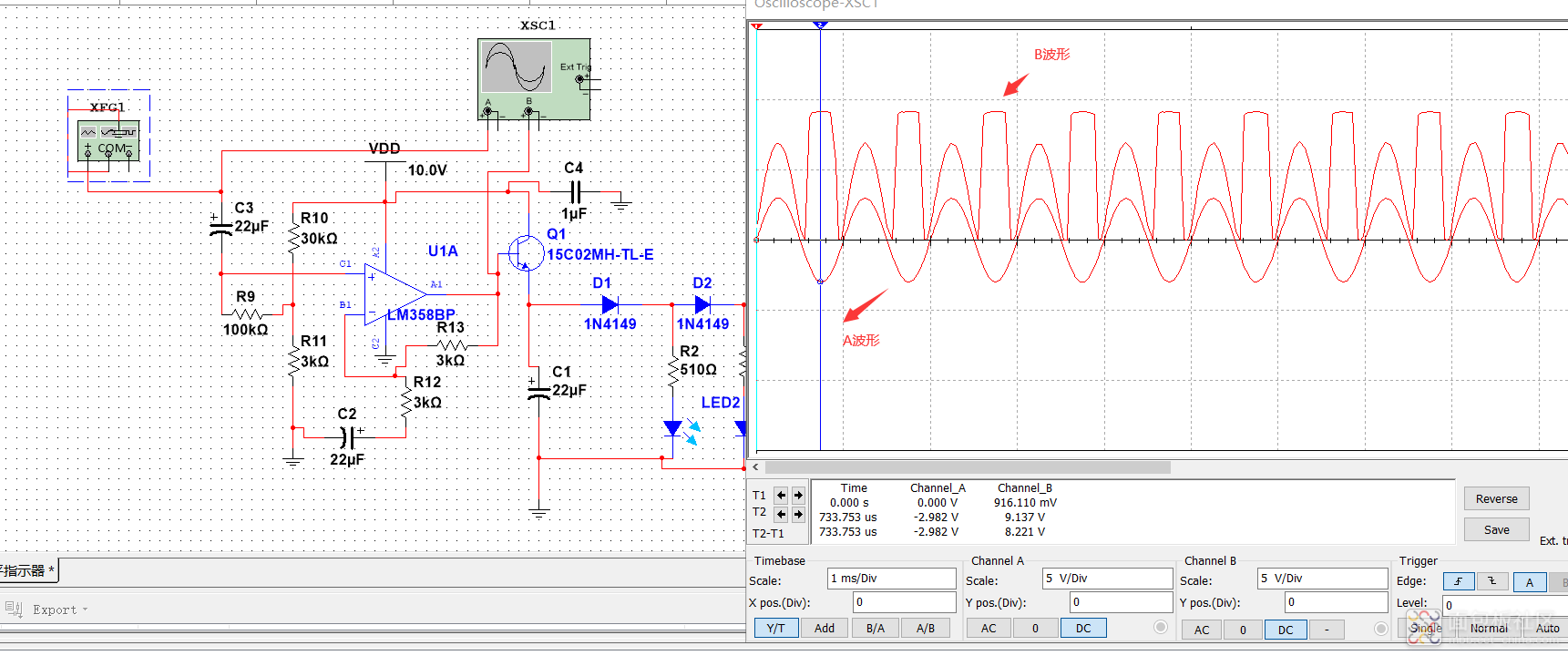This screenshot has height=656, width=1568.
Task: Move cursor T2 left with arrow
Action: 781,515
